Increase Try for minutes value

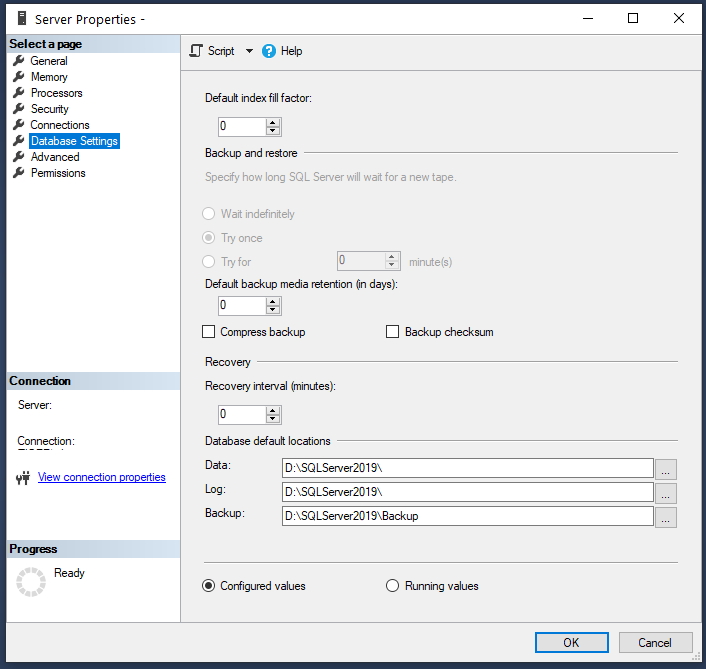tap(392, 257)
